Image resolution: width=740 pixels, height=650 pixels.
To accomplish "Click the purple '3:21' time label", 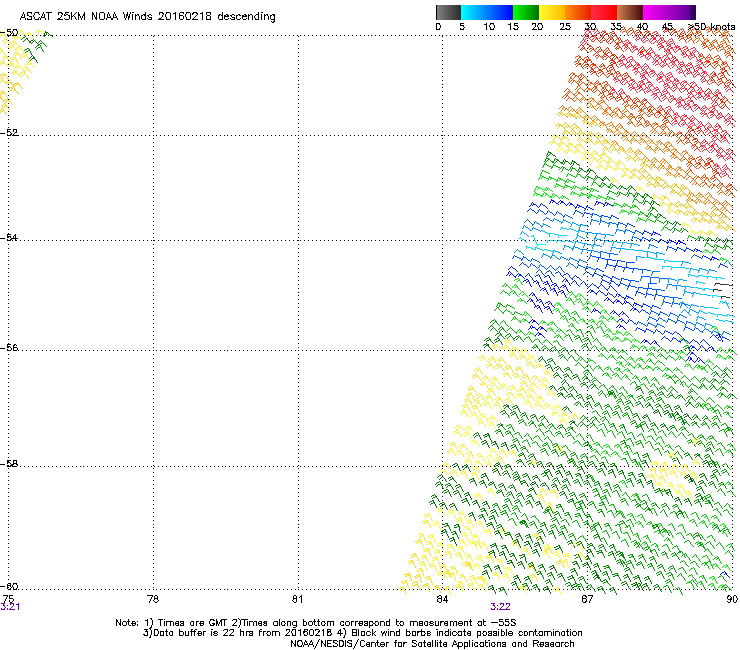I will [x=10, y=607].
